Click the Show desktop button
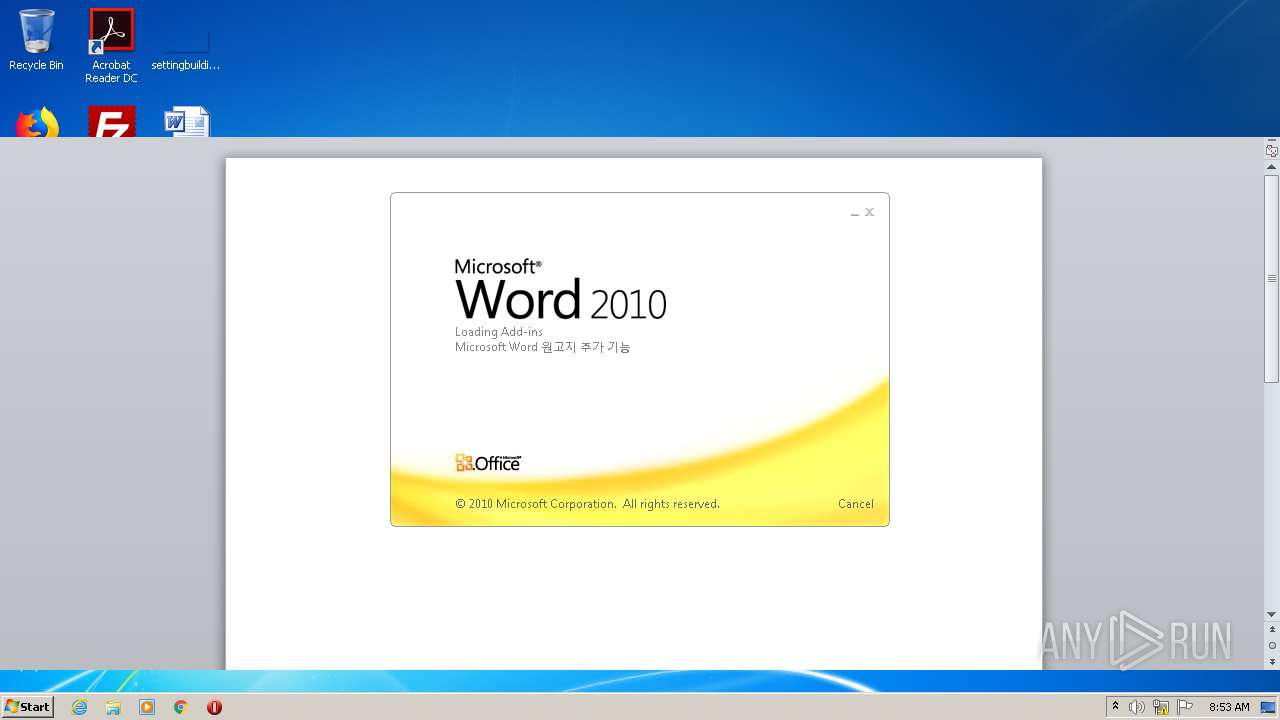Image resolution: width=1280 pixels, height=720 pixels. coord(1269,707)
